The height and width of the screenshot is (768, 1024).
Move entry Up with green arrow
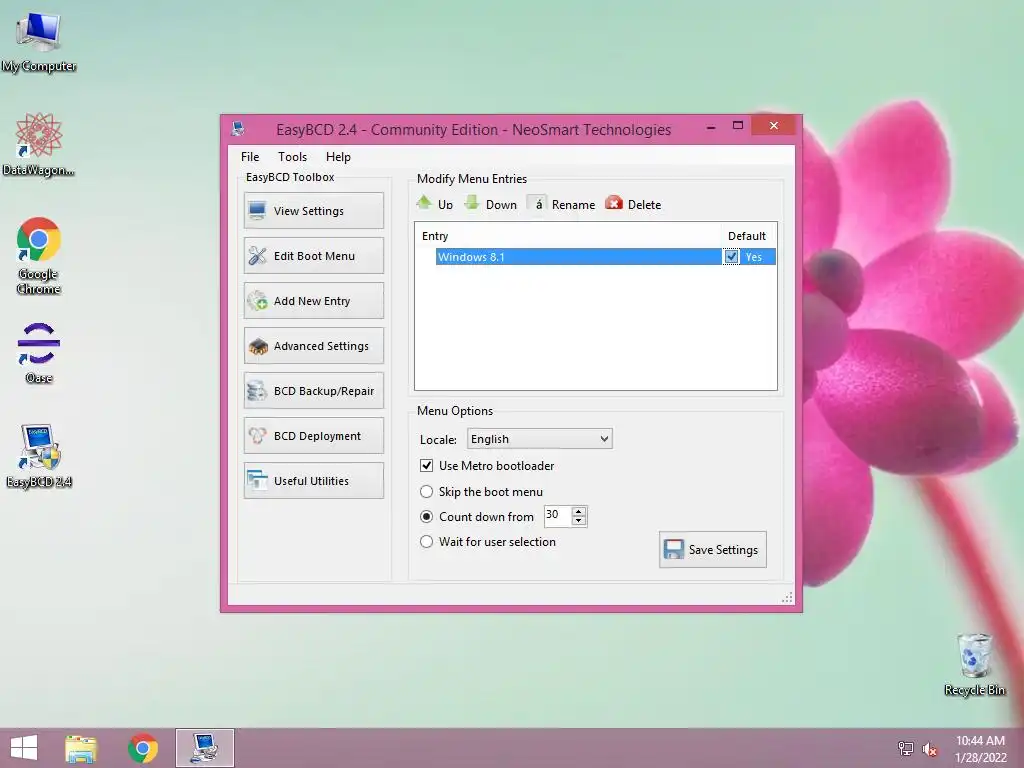tap(435, 204)
